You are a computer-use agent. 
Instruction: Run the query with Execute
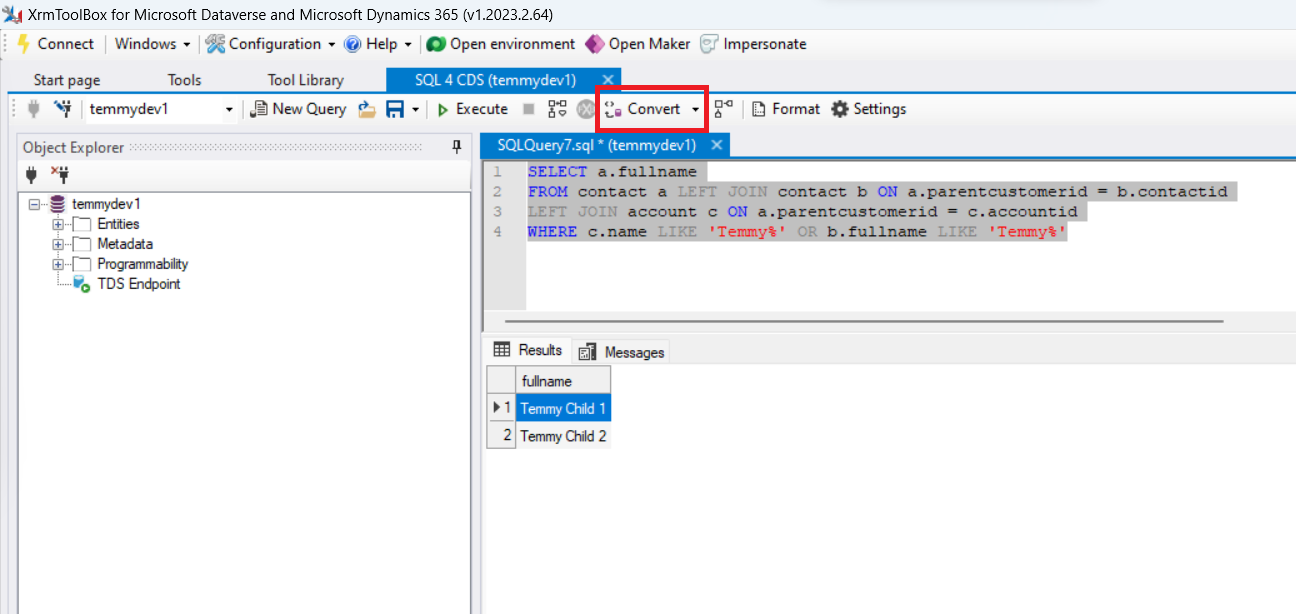[472, 109]
